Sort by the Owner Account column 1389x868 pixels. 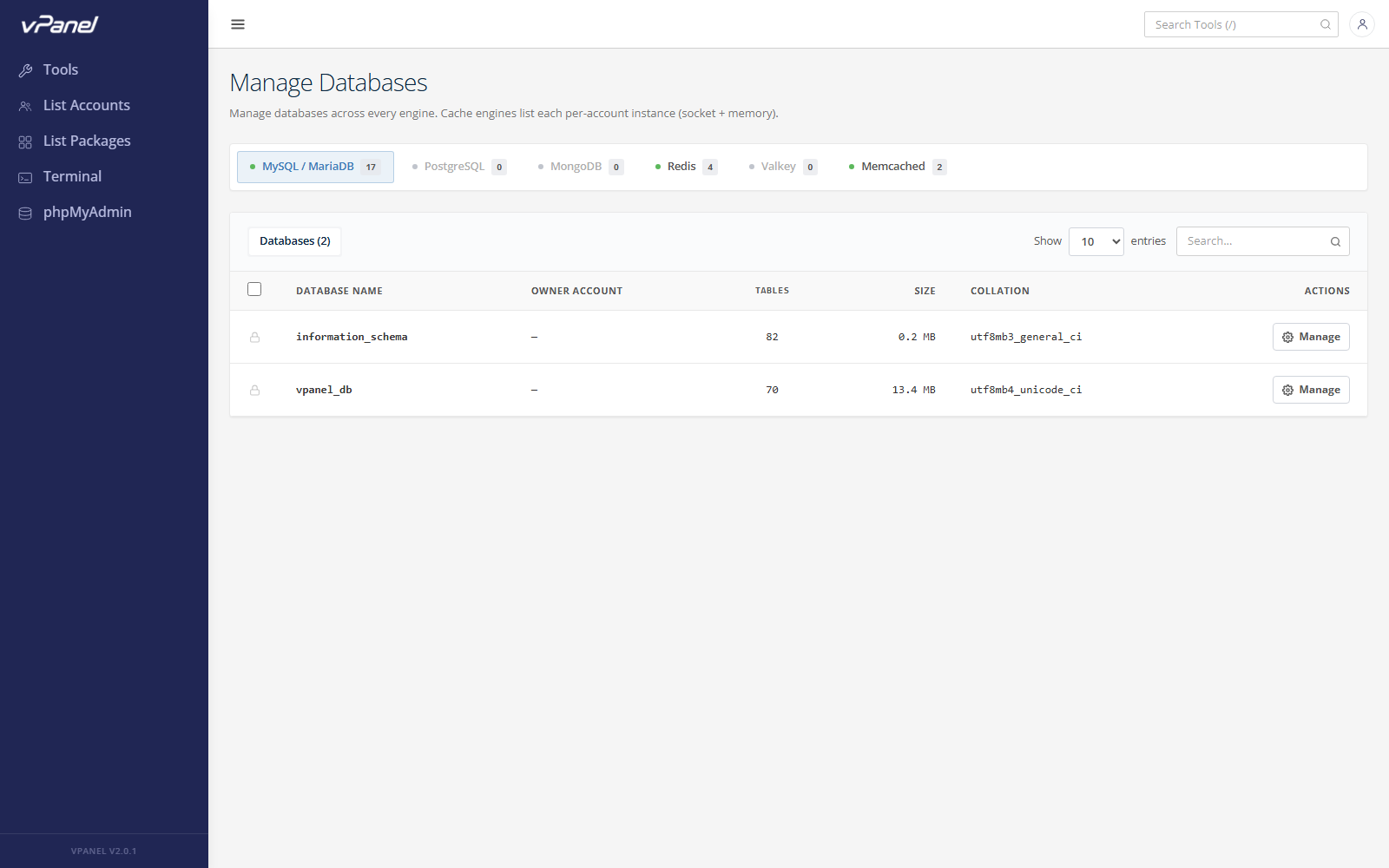pos(576,291)
